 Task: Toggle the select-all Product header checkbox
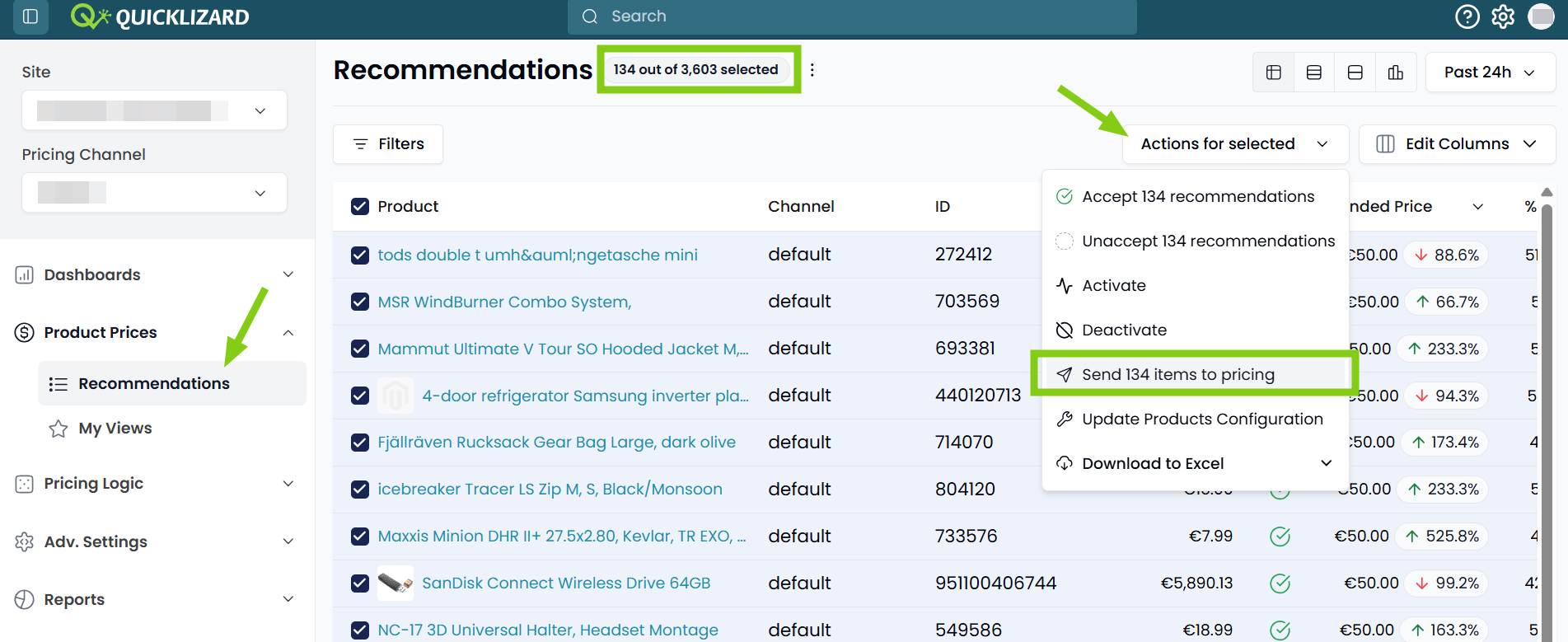(x=360, y=206)
